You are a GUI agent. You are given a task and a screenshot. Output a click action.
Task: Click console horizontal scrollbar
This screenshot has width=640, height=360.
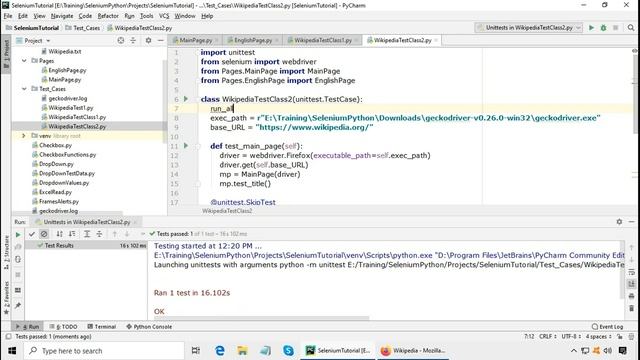pyautogui.click(x=261, y=318)
